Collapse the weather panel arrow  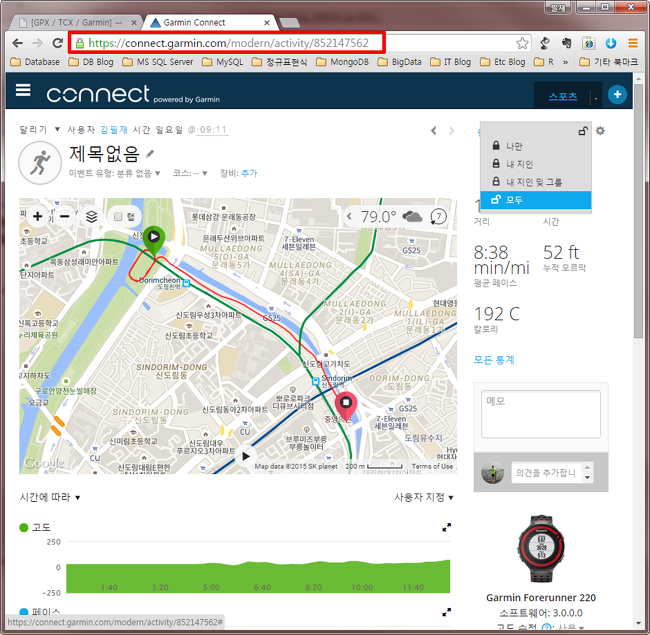click(349, 216)
